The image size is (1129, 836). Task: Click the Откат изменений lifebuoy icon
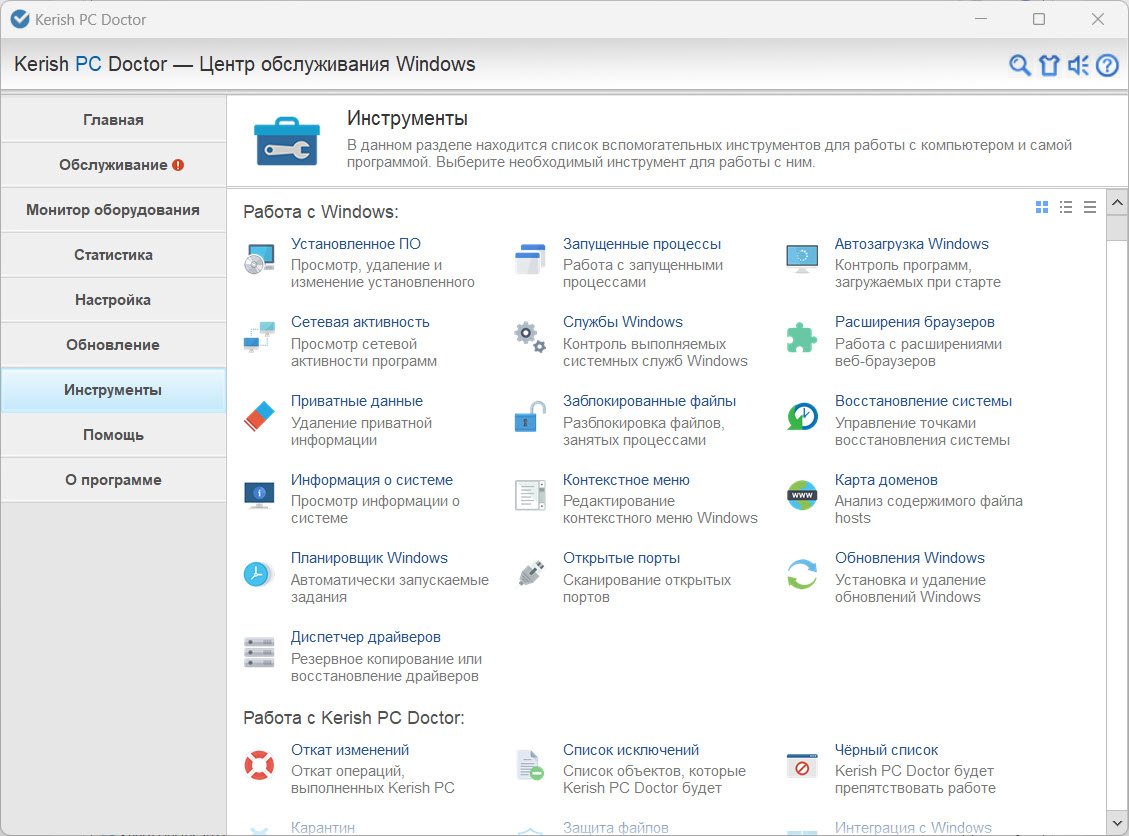(x=259, y=766)
